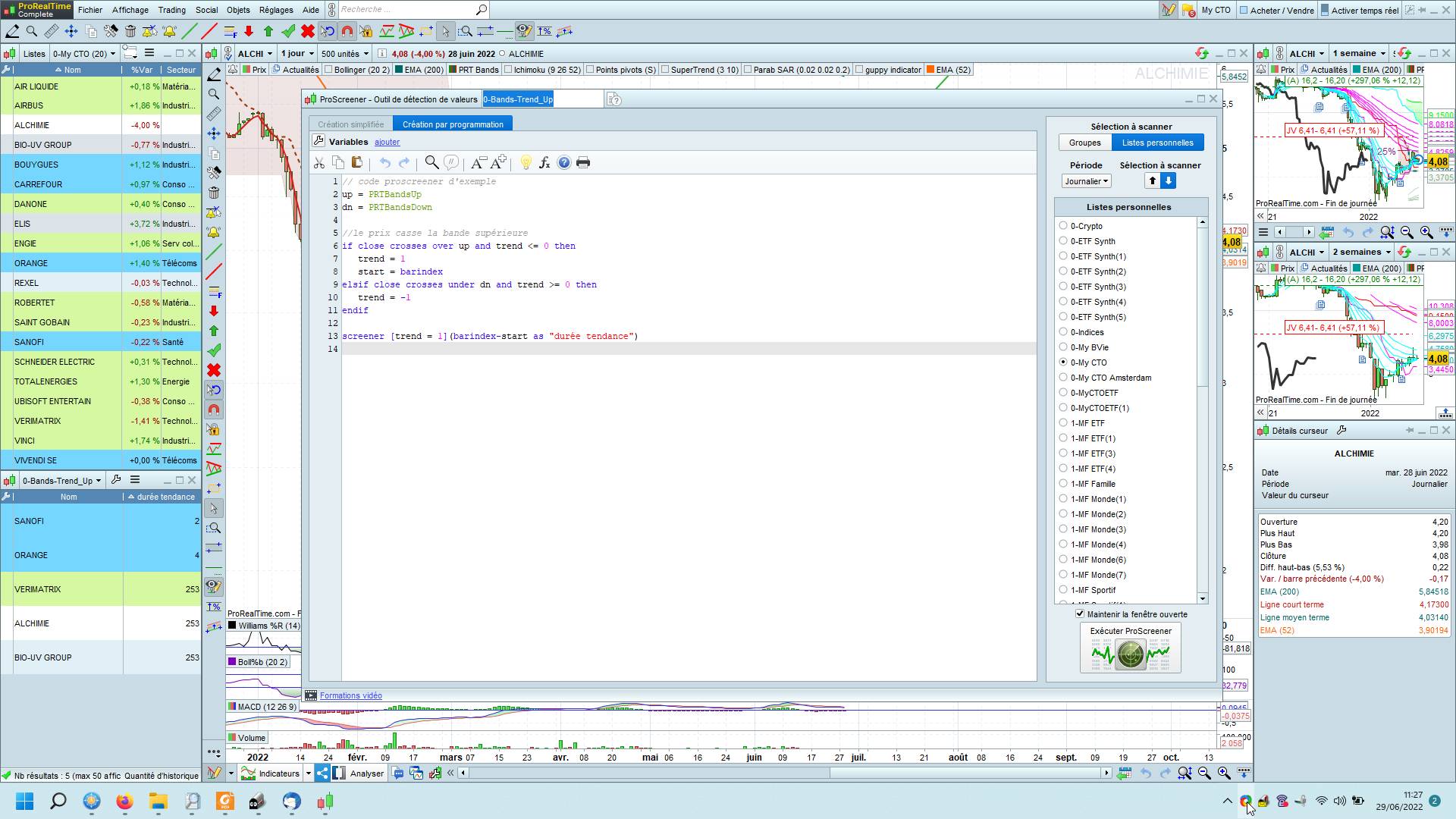The height and width of the screenshot is (819, 1456).
Task: Open the Trading menu
Action: (x=171, y=10)
